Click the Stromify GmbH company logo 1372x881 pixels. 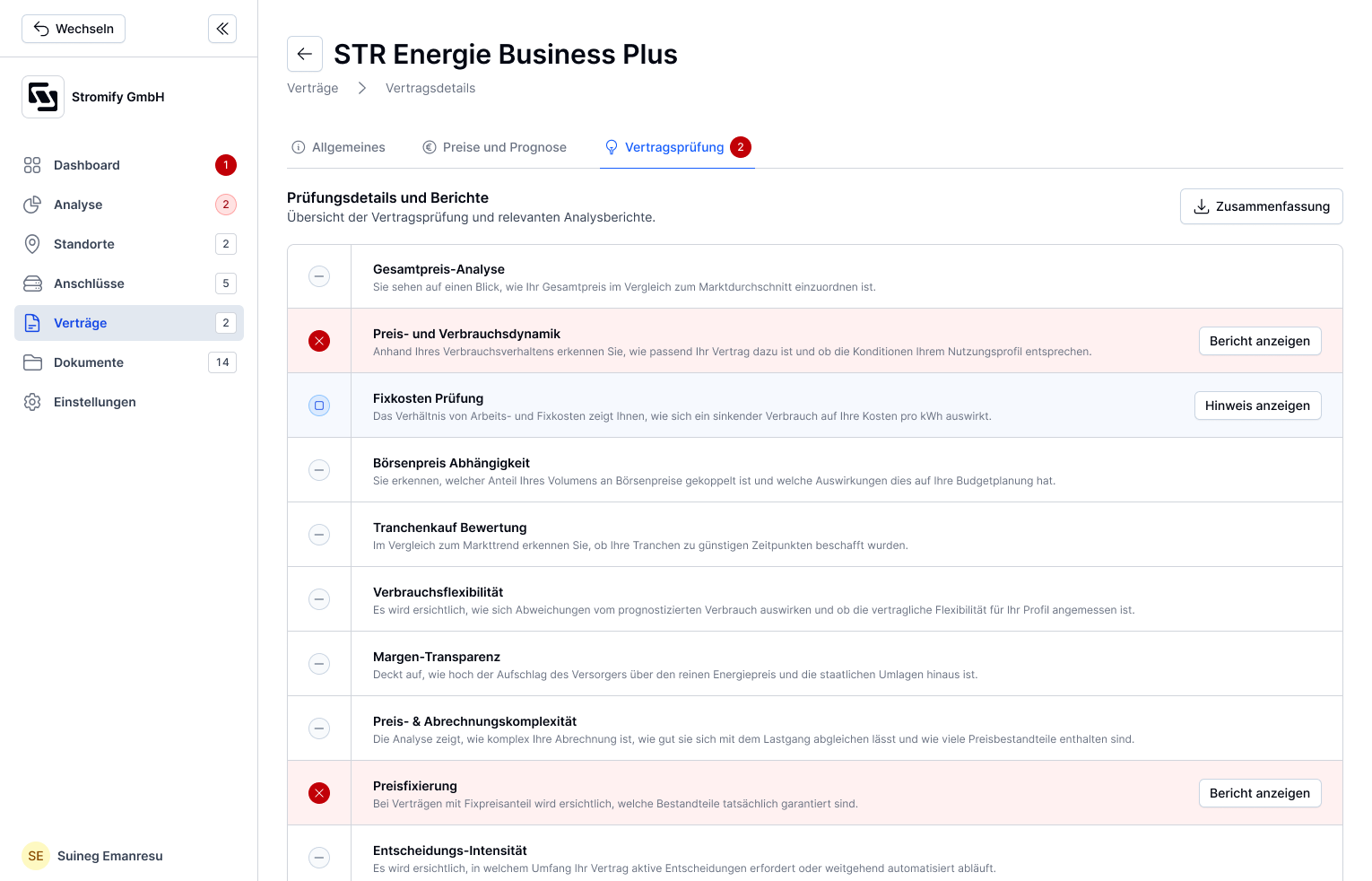pos(43,97)
